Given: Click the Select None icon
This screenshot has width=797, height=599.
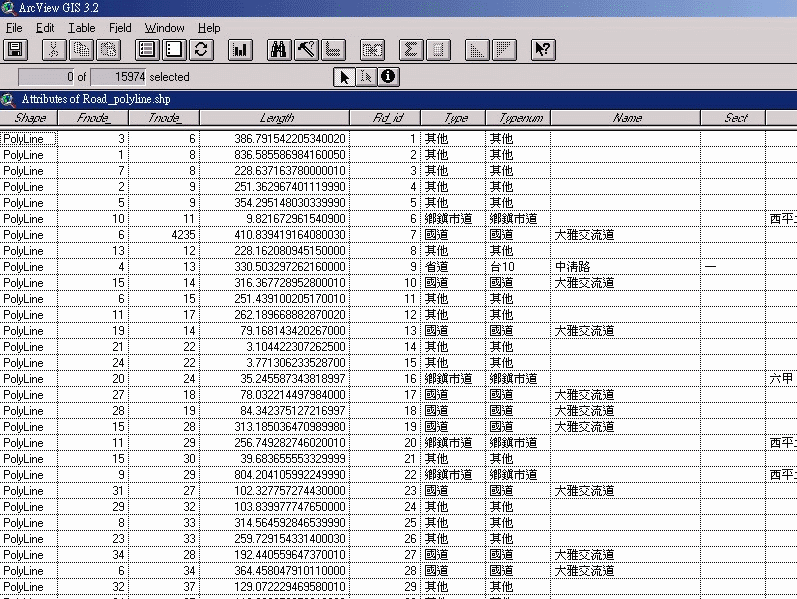Looking at the screenshot, I should tap(174, 49).
